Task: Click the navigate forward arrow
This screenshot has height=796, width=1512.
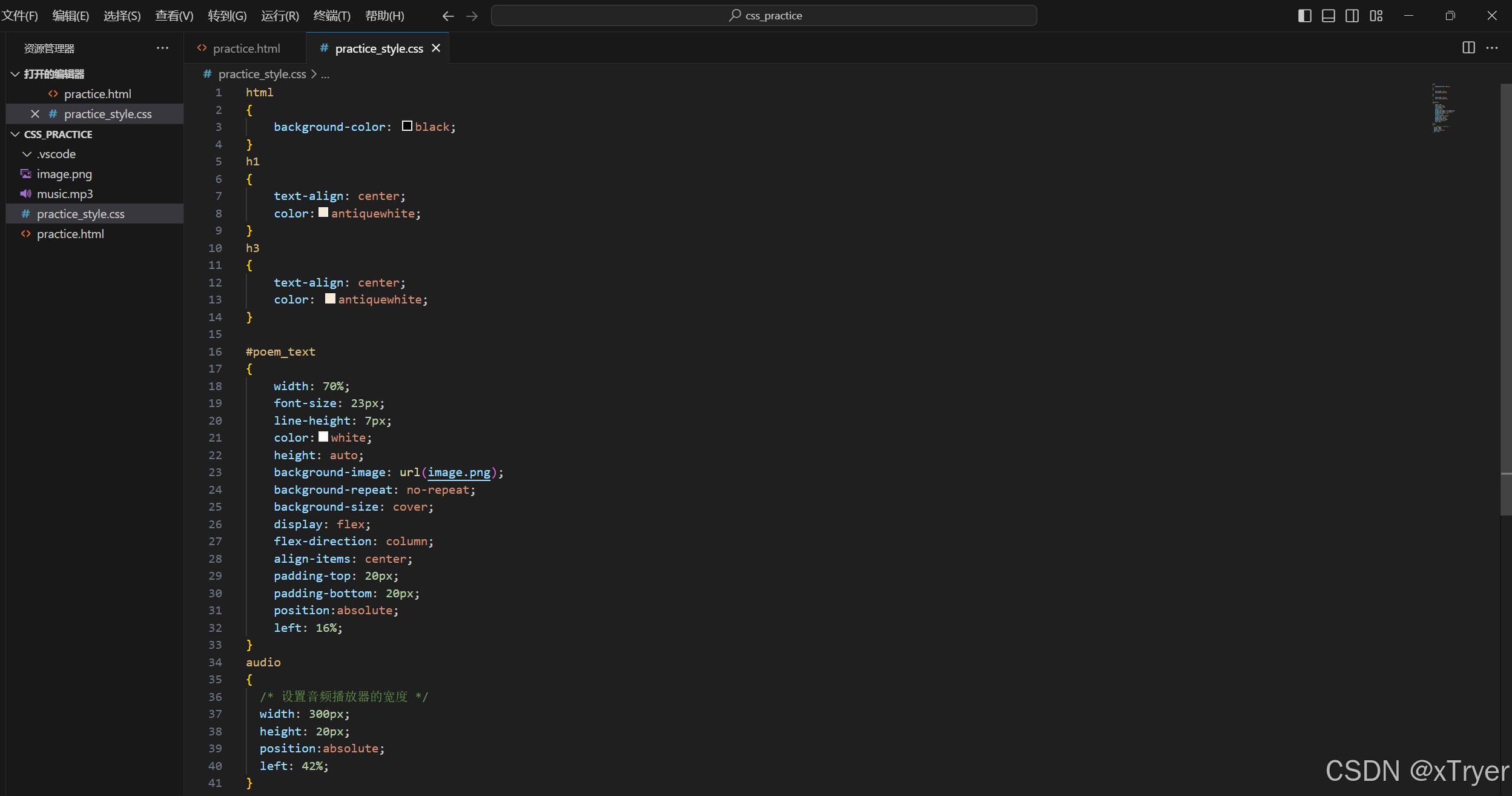Action: coord(472,16)
